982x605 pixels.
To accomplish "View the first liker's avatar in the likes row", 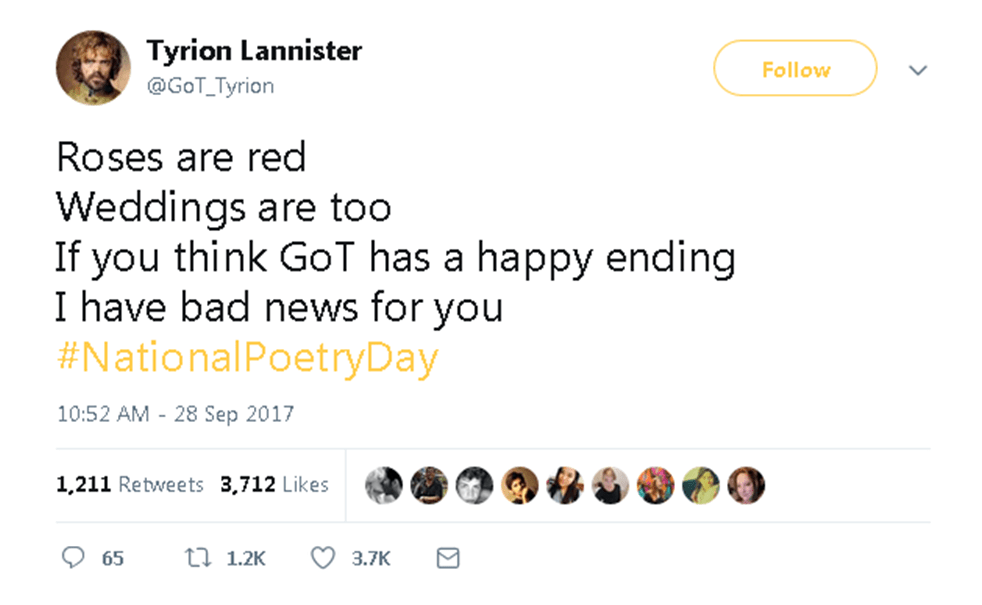I will (x=384, y=484).
